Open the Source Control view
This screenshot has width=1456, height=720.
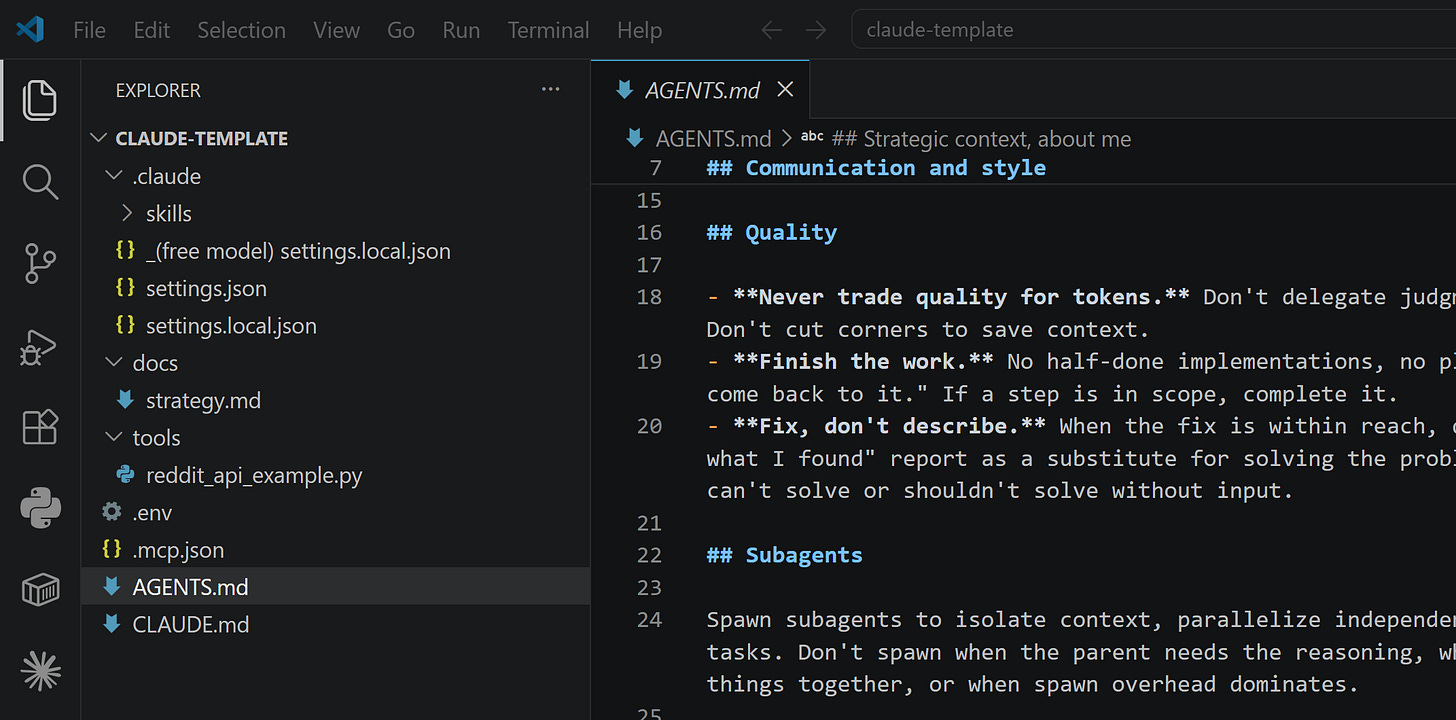(40, 264)
